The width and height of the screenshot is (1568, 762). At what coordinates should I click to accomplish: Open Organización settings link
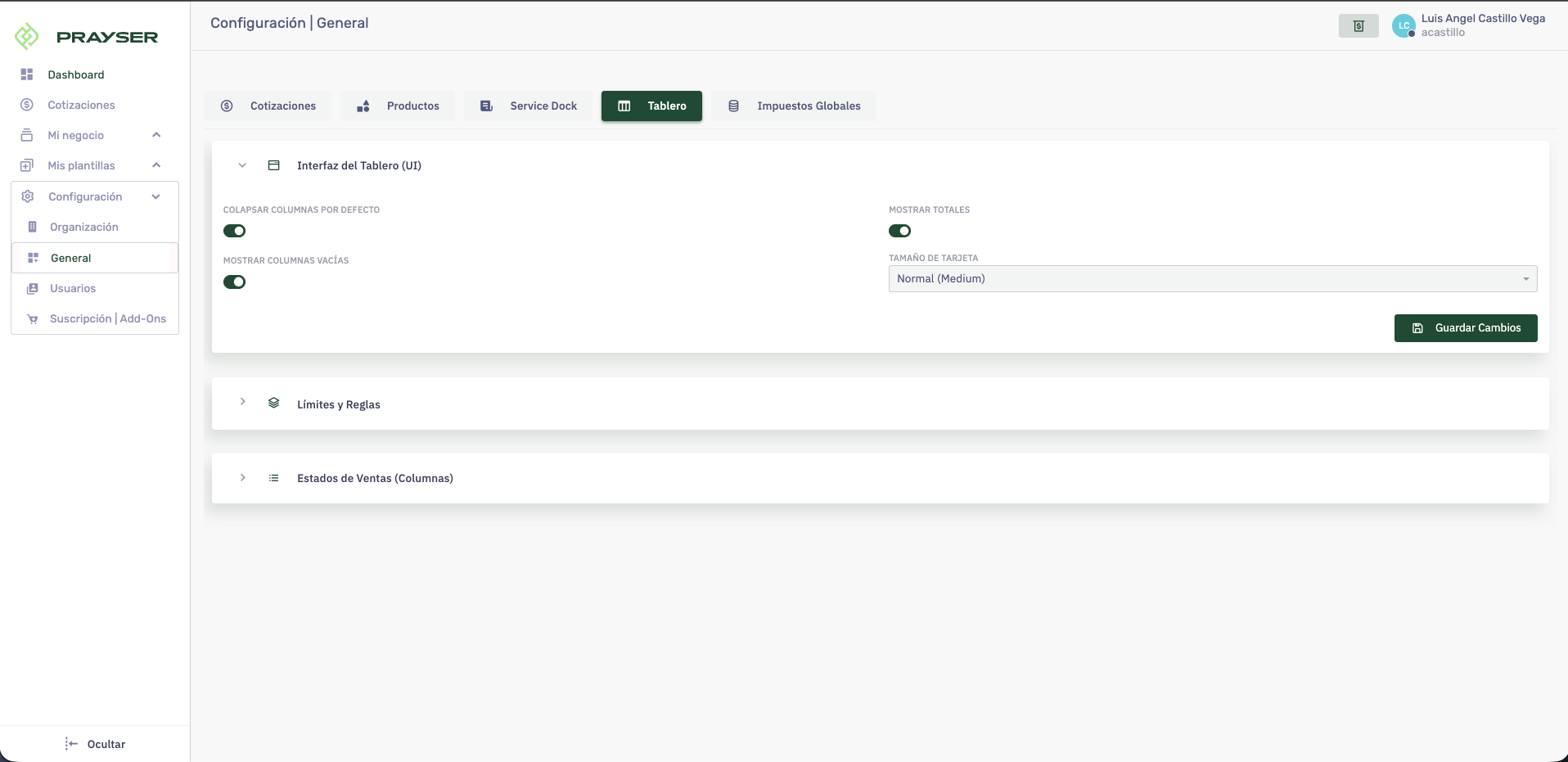click(84, 227)
